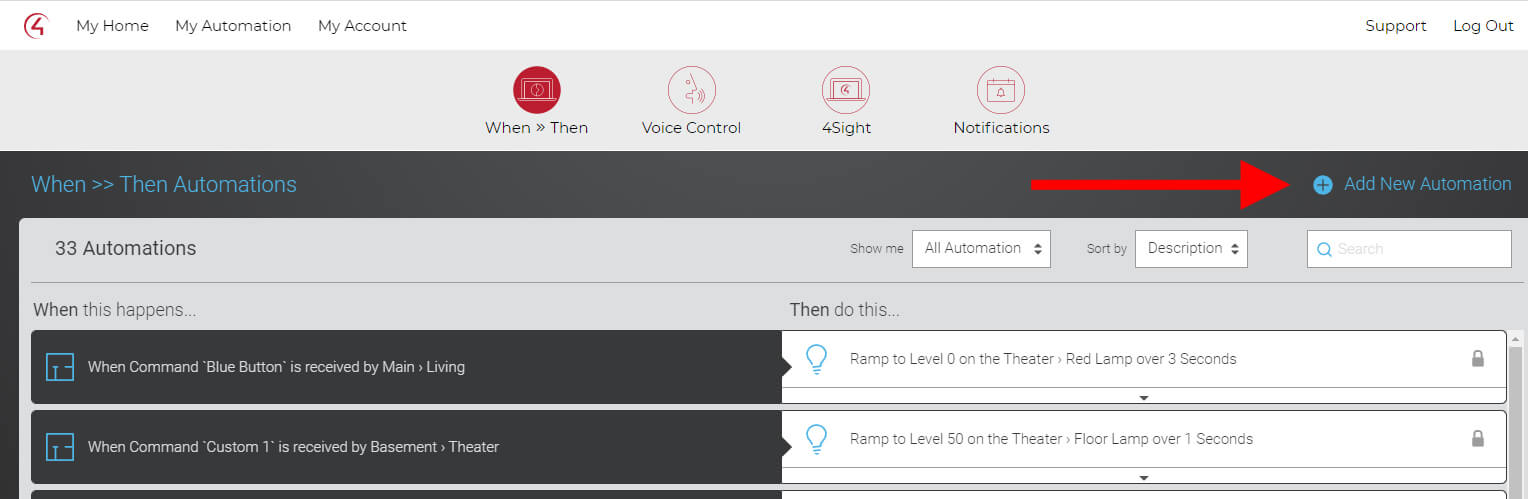Screen dimensions: 1528x499
Task: Click inside the Search field
Action: pyautogui.click(x=1409, y=249)
